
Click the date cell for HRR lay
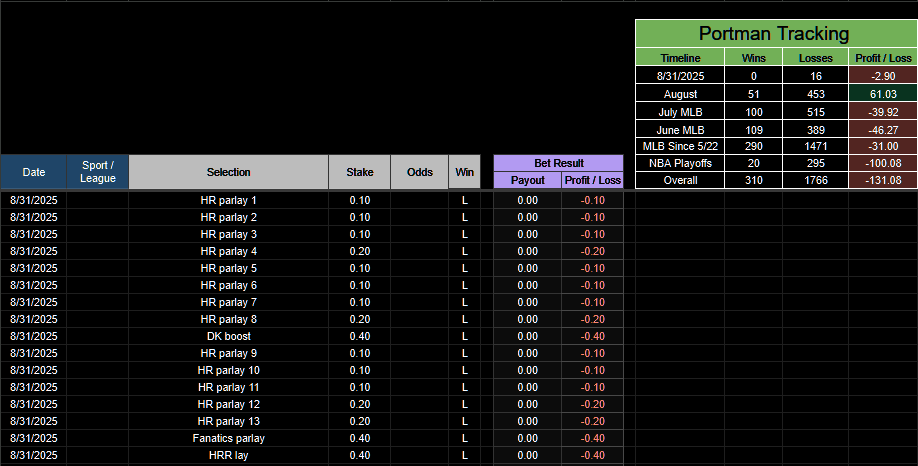[33, 455]
